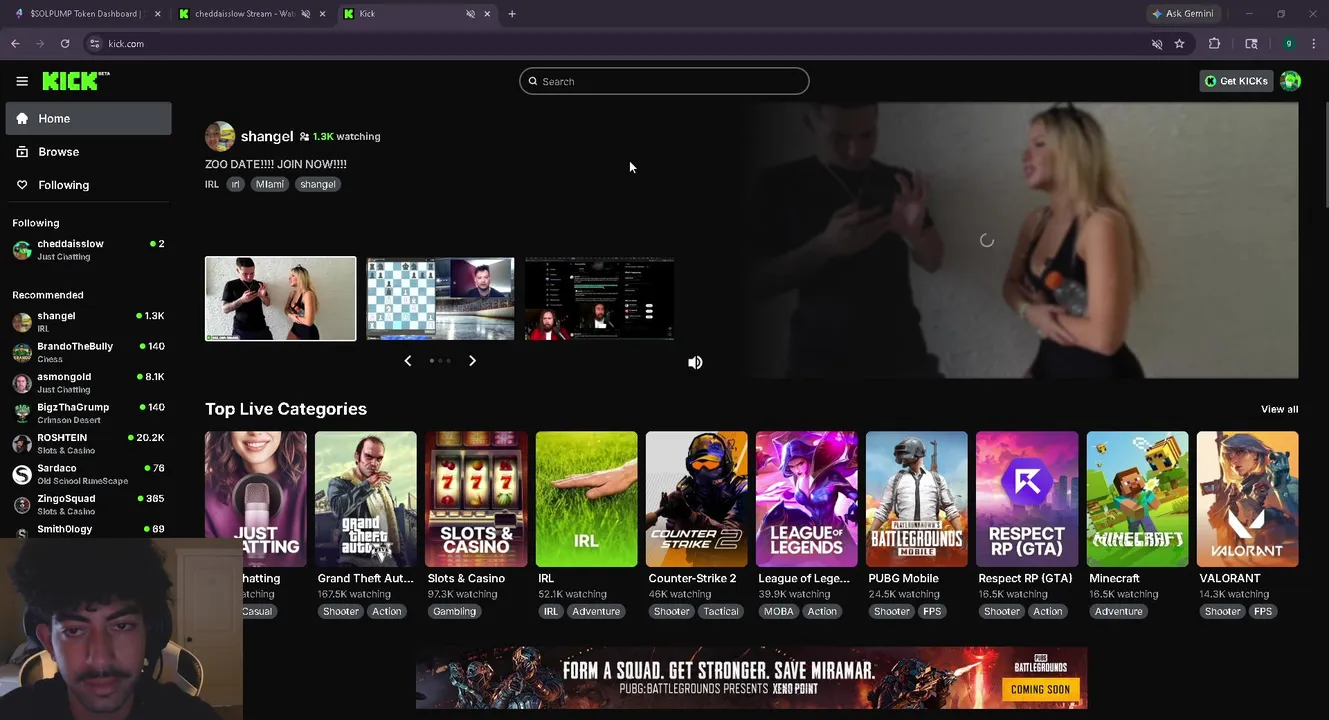Image resolution: width=1329 pixels, height=720 pixels.
Task: Click the 'irl' tag chip
Action: 236,184
